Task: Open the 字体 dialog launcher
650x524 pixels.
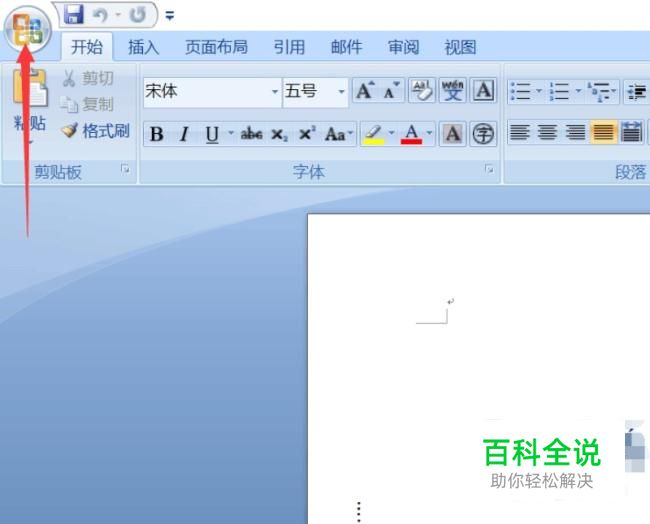Action: pyautogui.click(x=489, y=169)
